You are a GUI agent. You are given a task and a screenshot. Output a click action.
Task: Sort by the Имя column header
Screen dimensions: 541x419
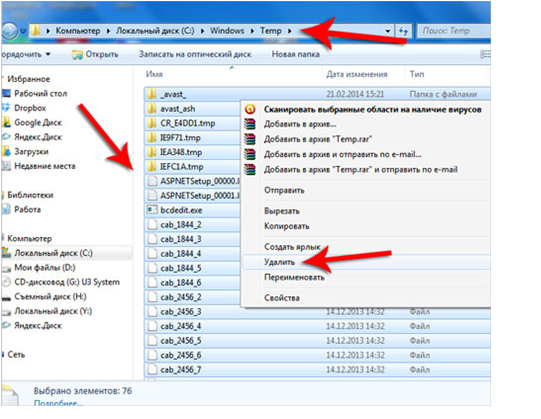coord(154,74)
